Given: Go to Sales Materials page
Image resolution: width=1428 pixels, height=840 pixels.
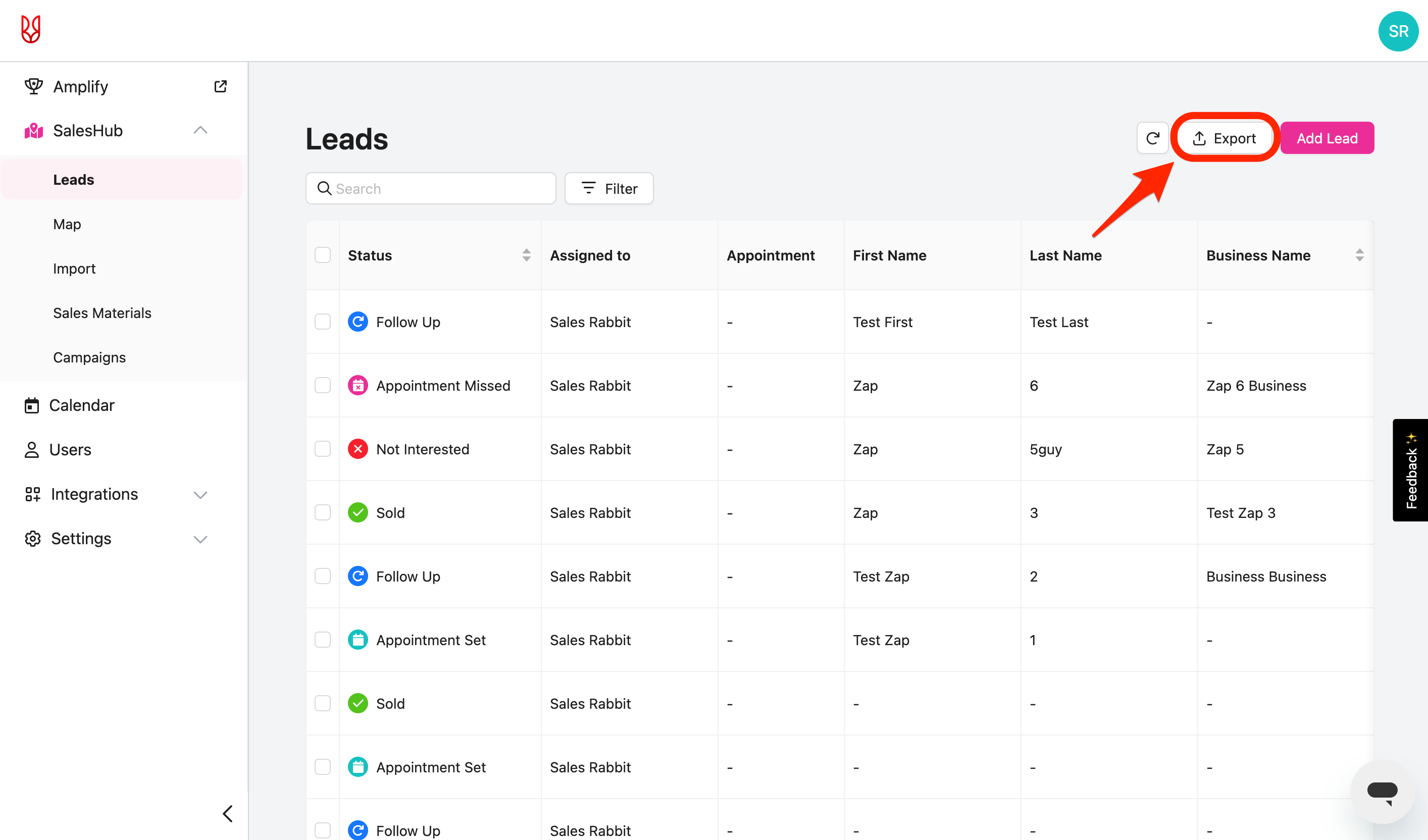Looking at the screenshot, I should click(102, 313).
